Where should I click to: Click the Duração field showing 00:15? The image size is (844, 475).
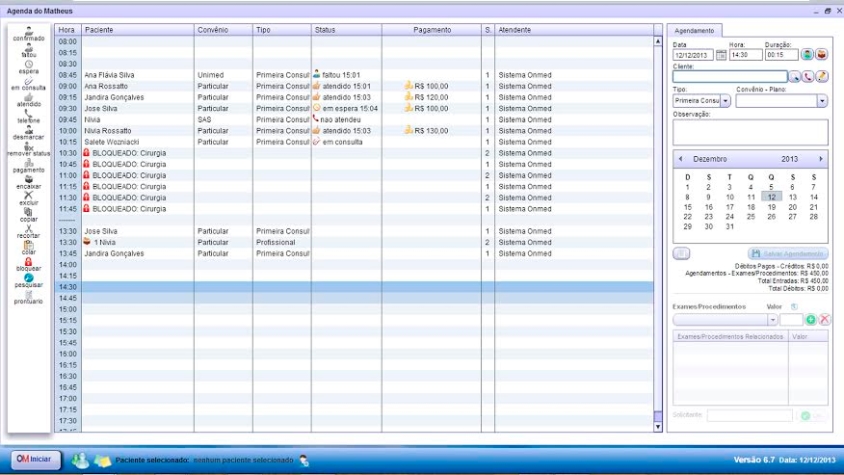click(x=781, y=55)
